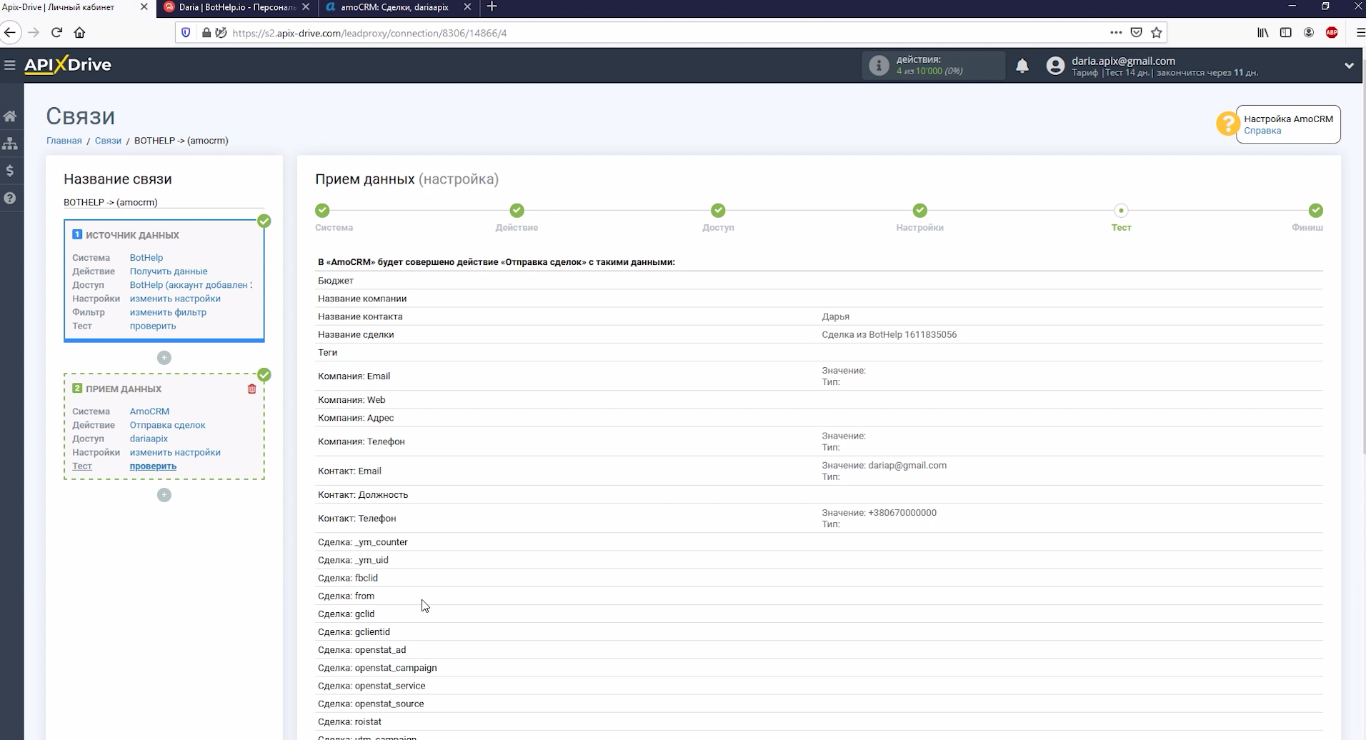Open the help question icon in sidebar
The image size is (1366, 740).
tap(10, 198)
